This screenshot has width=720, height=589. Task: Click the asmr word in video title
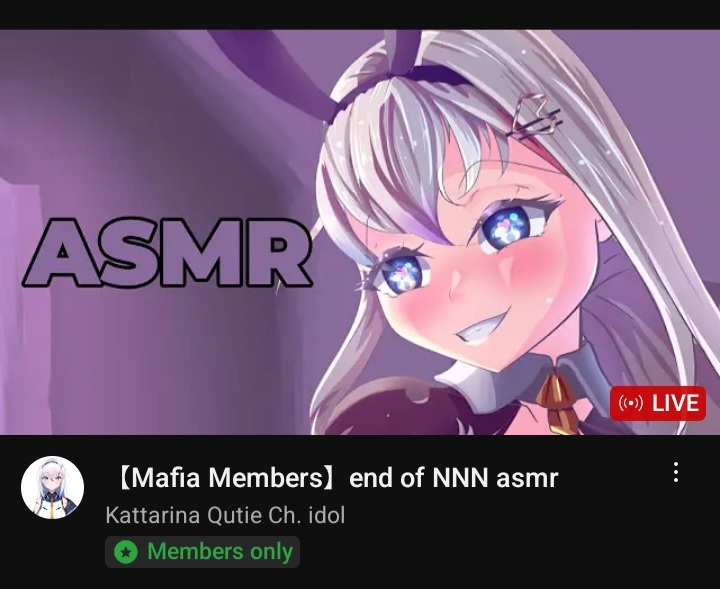527,478
